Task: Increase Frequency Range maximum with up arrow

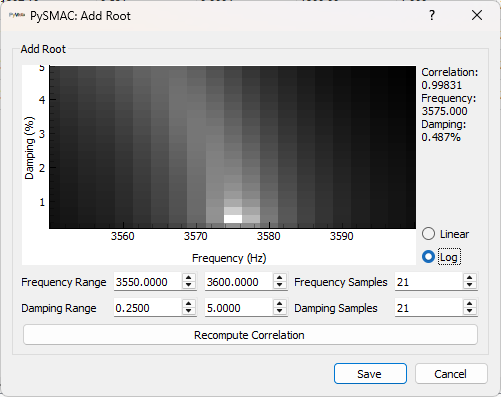Action: [280, 278]
